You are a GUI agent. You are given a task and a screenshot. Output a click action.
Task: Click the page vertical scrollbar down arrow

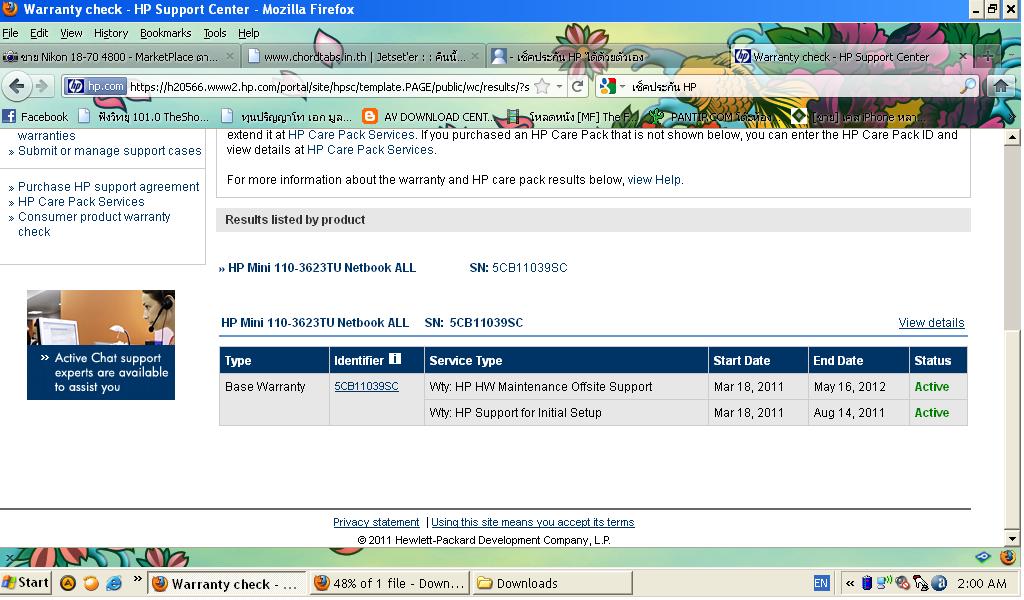[1012, 538]
